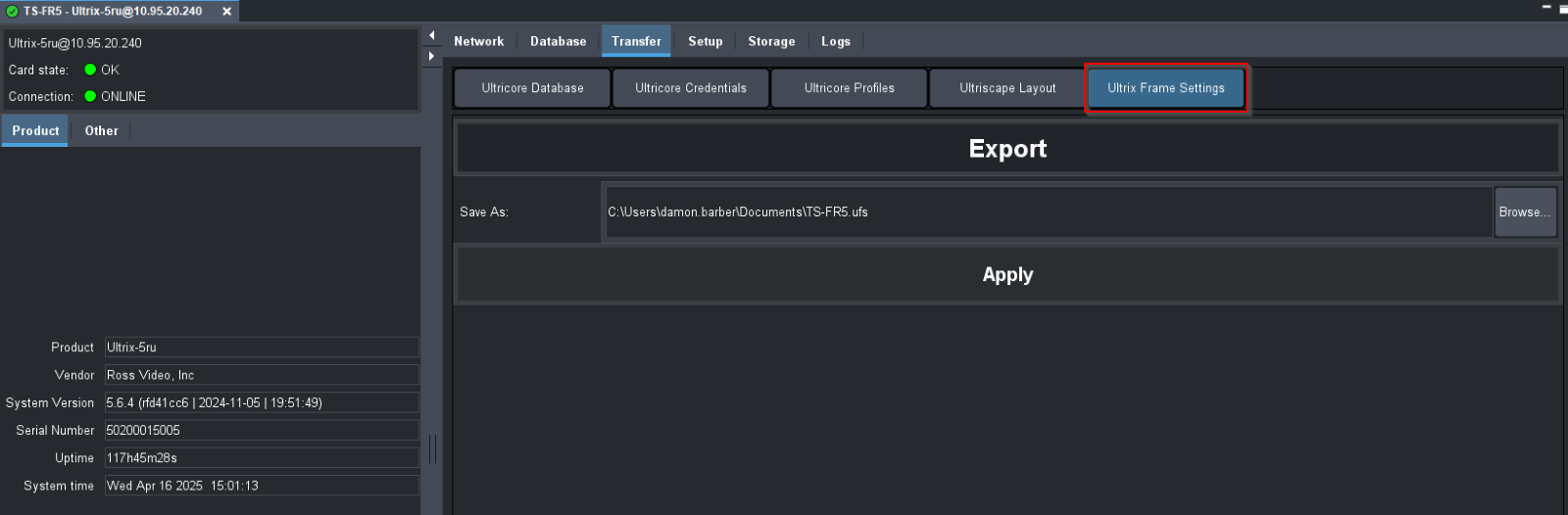Click the Browse button

[x=1525, y=212]
